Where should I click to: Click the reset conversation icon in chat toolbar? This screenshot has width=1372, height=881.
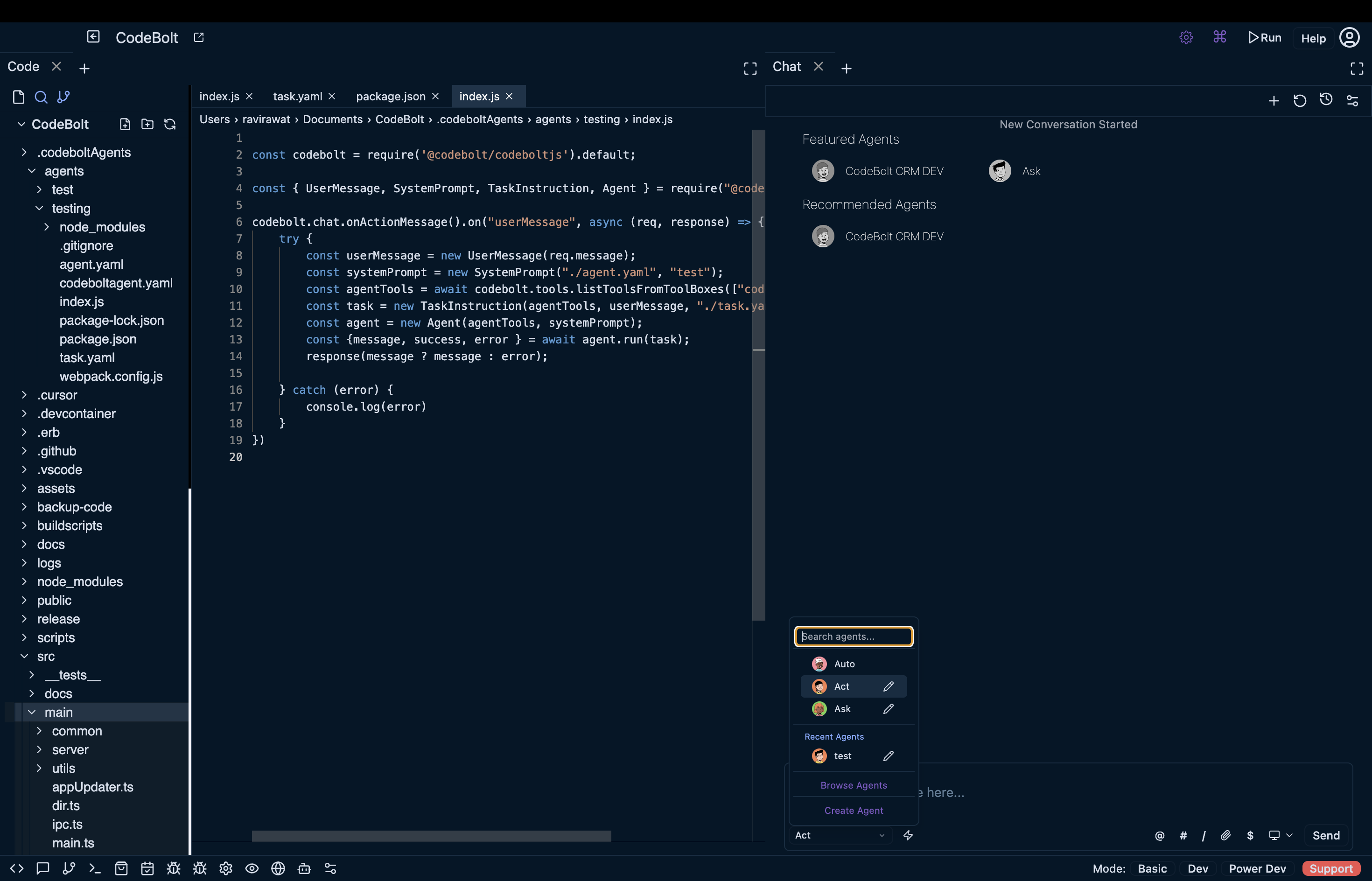pos(1300,101)
